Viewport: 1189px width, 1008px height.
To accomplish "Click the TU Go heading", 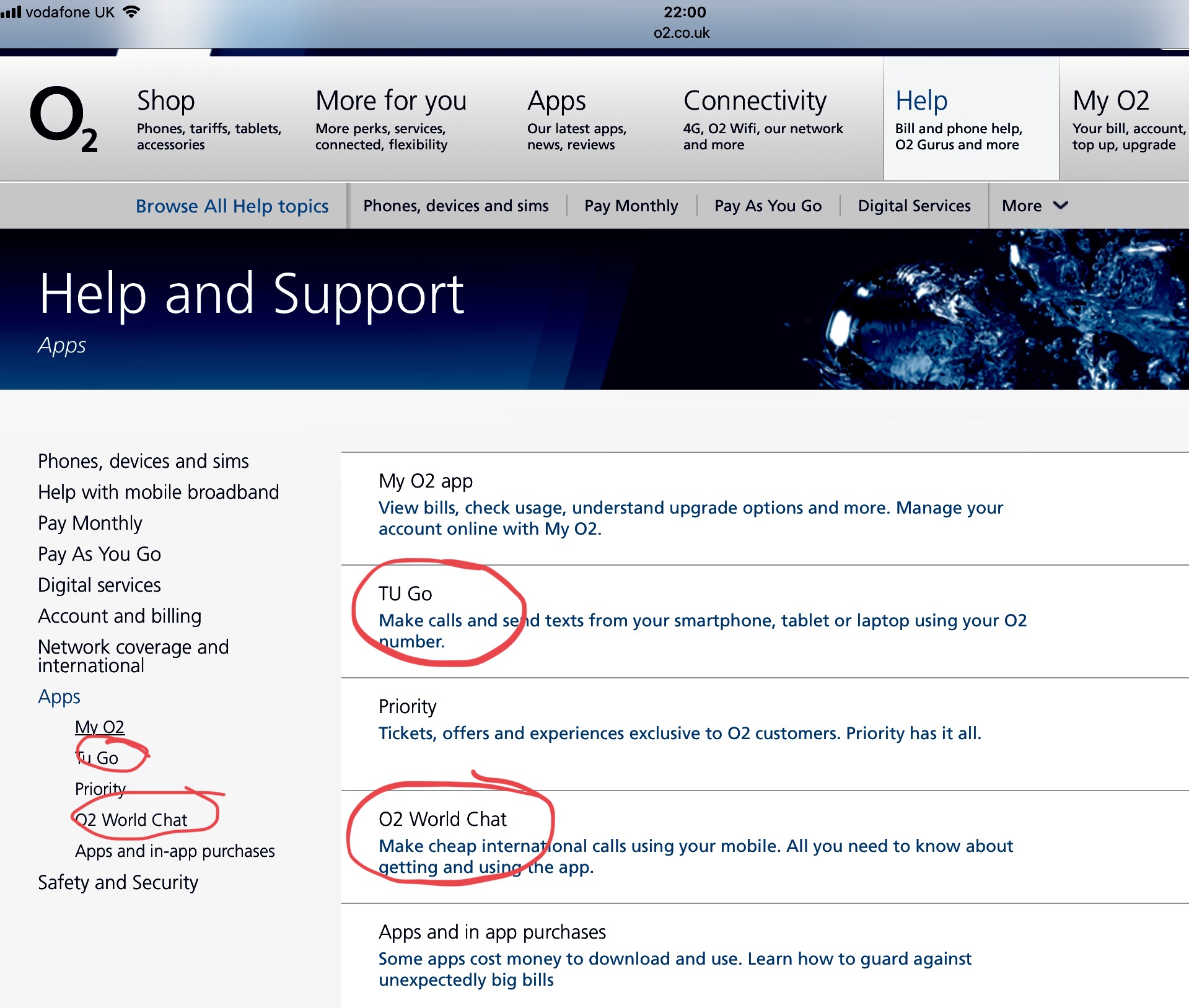I will (405, 594).
